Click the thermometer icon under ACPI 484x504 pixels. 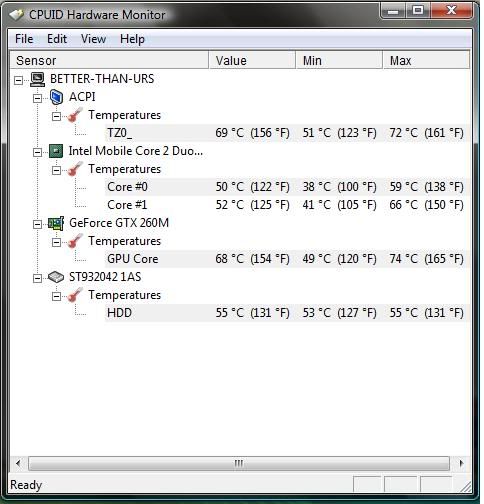75,115
